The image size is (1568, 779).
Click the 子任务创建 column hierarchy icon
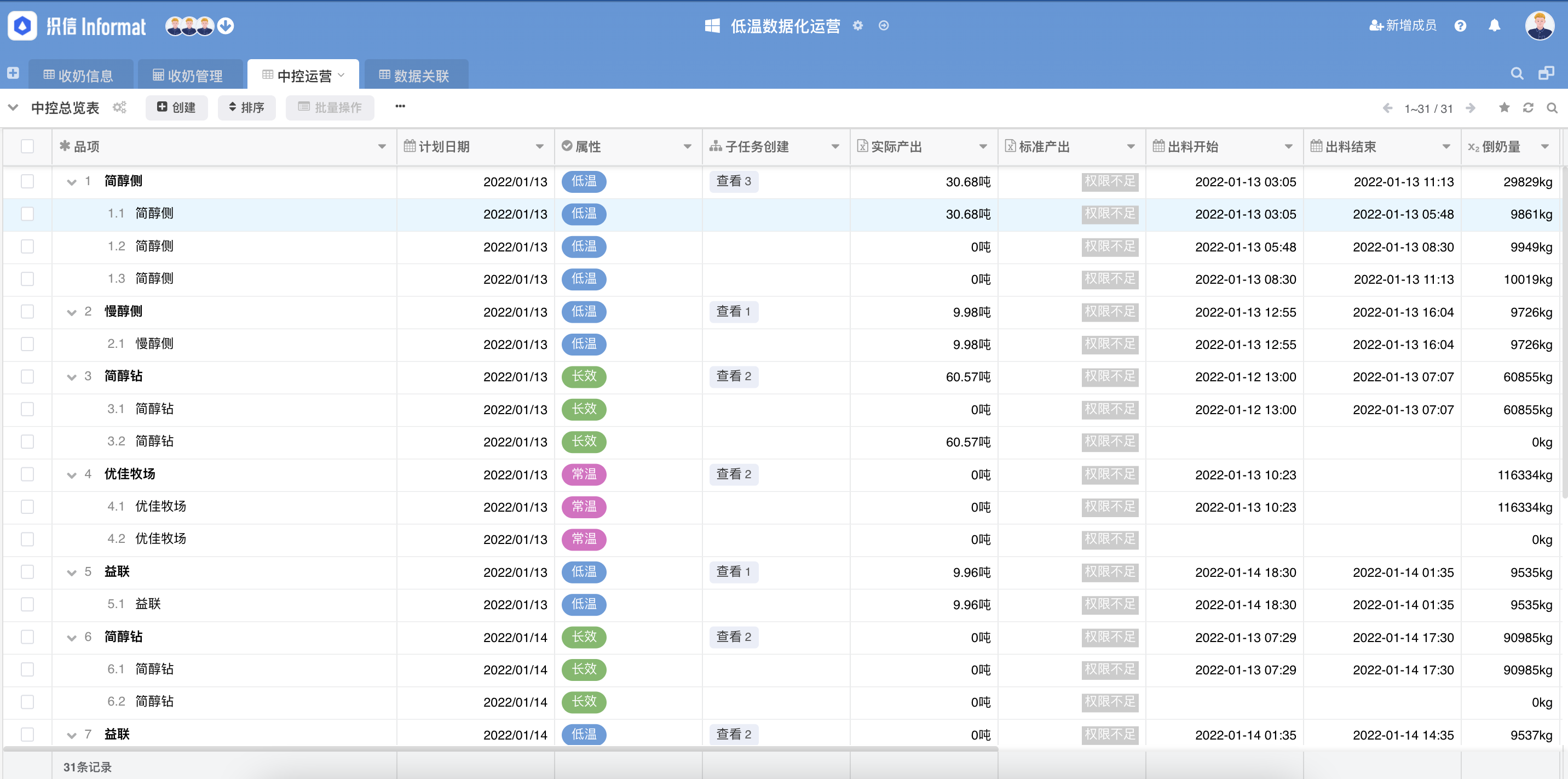716,146
